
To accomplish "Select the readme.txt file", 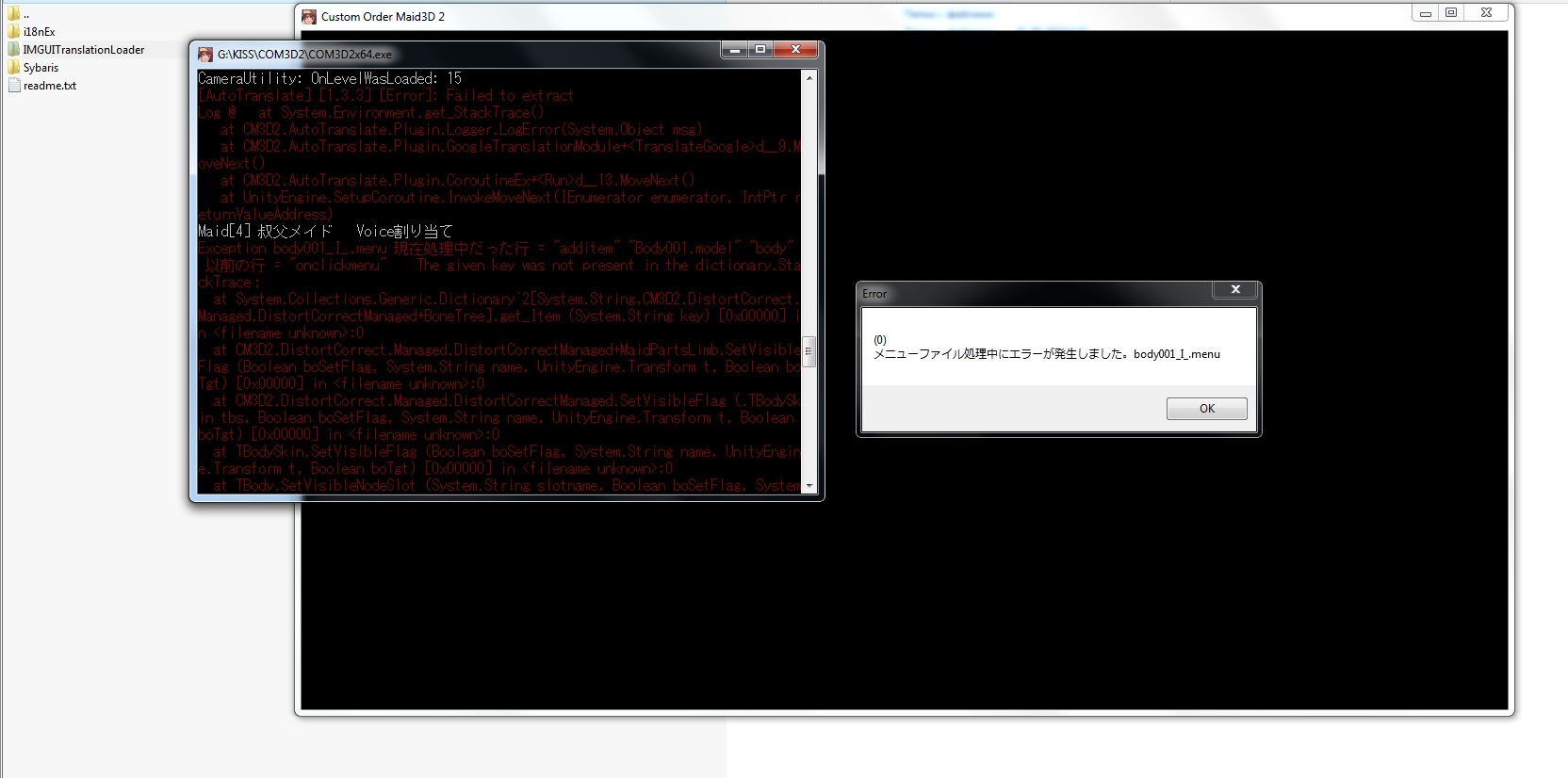I will click(50, 86).
